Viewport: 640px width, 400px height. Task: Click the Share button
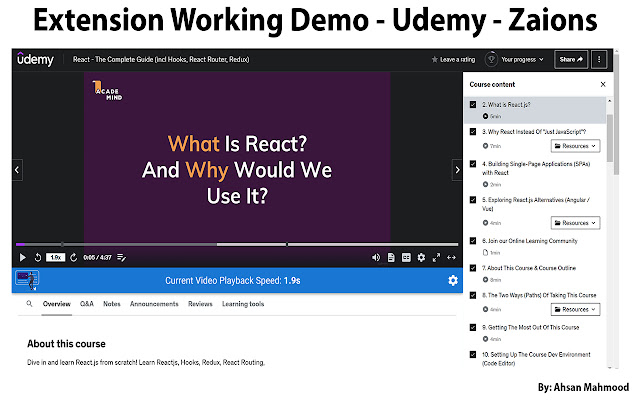571,60
